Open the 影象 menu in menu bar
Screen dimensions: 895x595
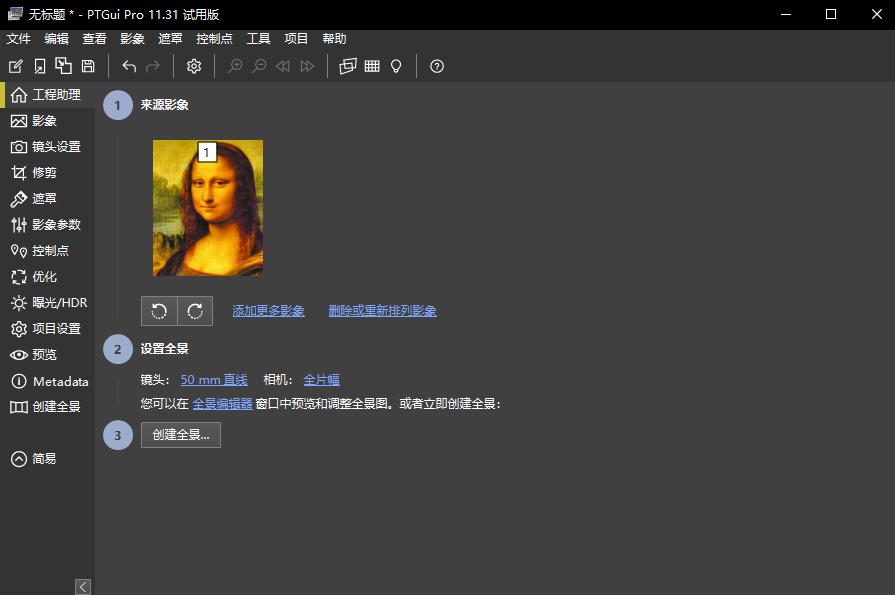click(x=132, y=39)
